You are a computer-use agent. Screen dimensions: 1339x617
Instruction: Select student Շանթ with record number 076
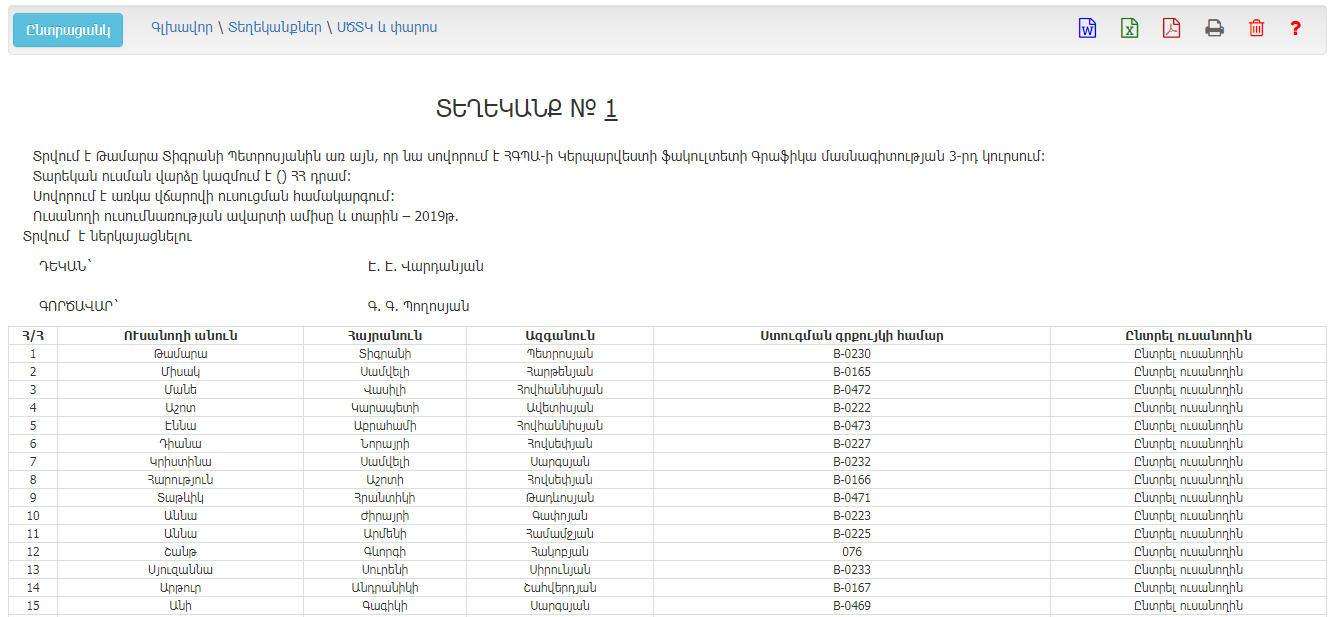coord(1188,552)
